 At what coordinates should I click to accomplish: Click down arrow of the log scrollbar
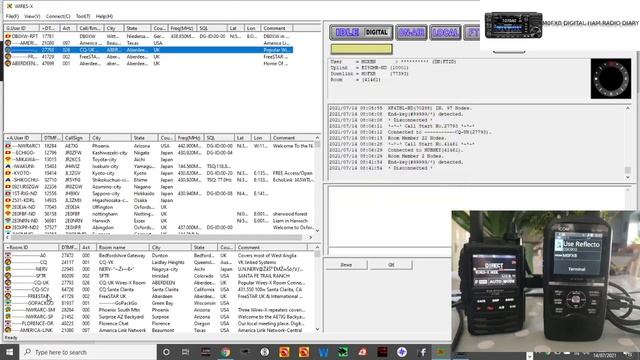click(627, 177)
